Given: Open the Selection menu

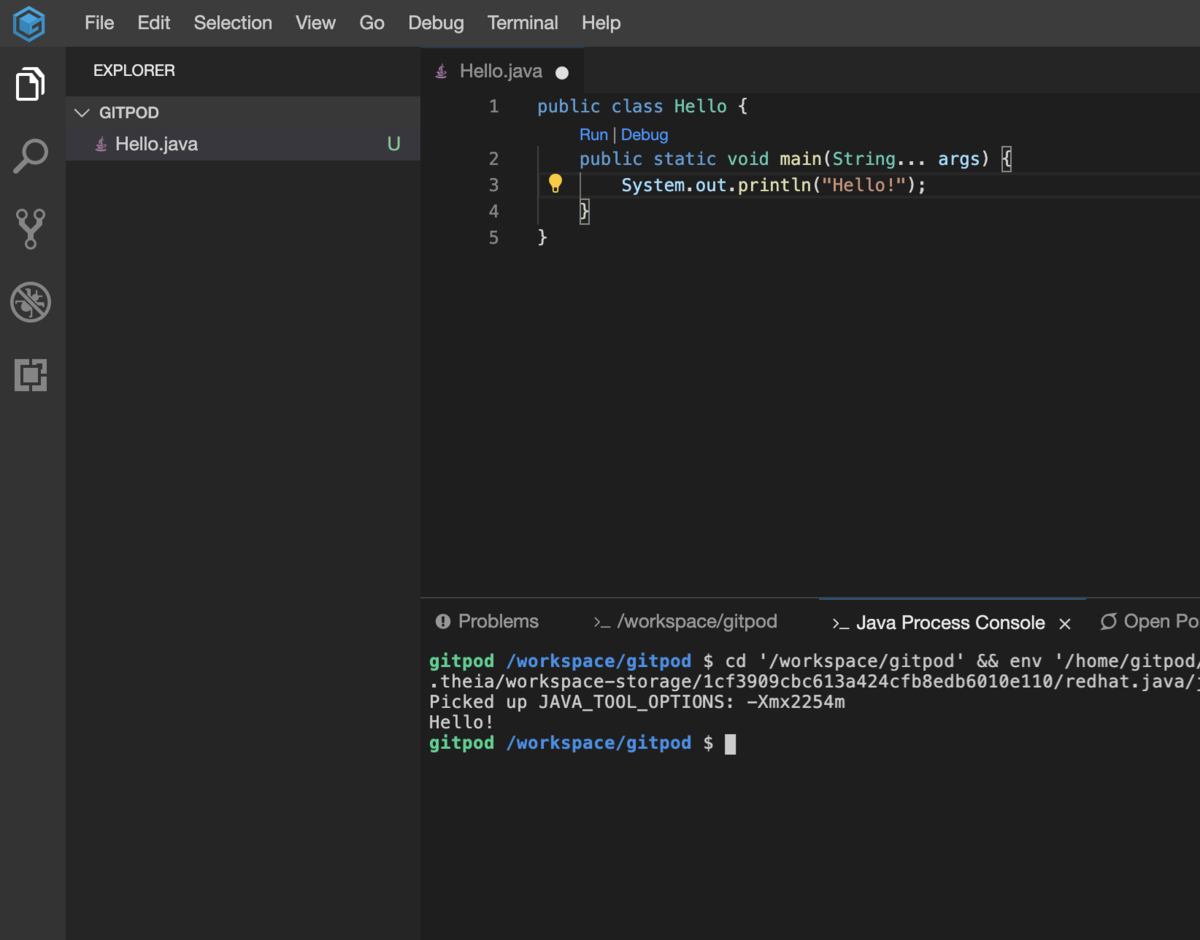Looking at the screenshot, I should click(233, 23).
